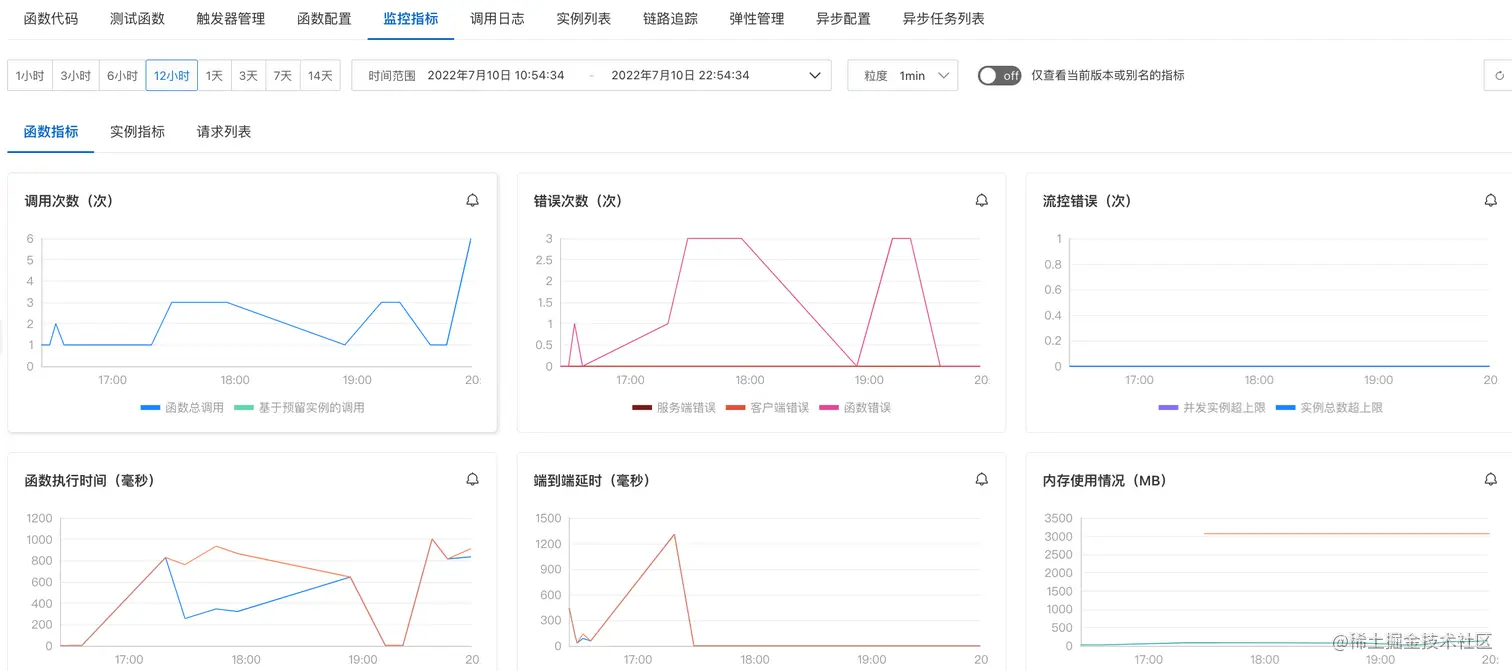This screenshot has height=671, width=1512.
Task: Click the refresh icon button
Action: pos(1498,76)
